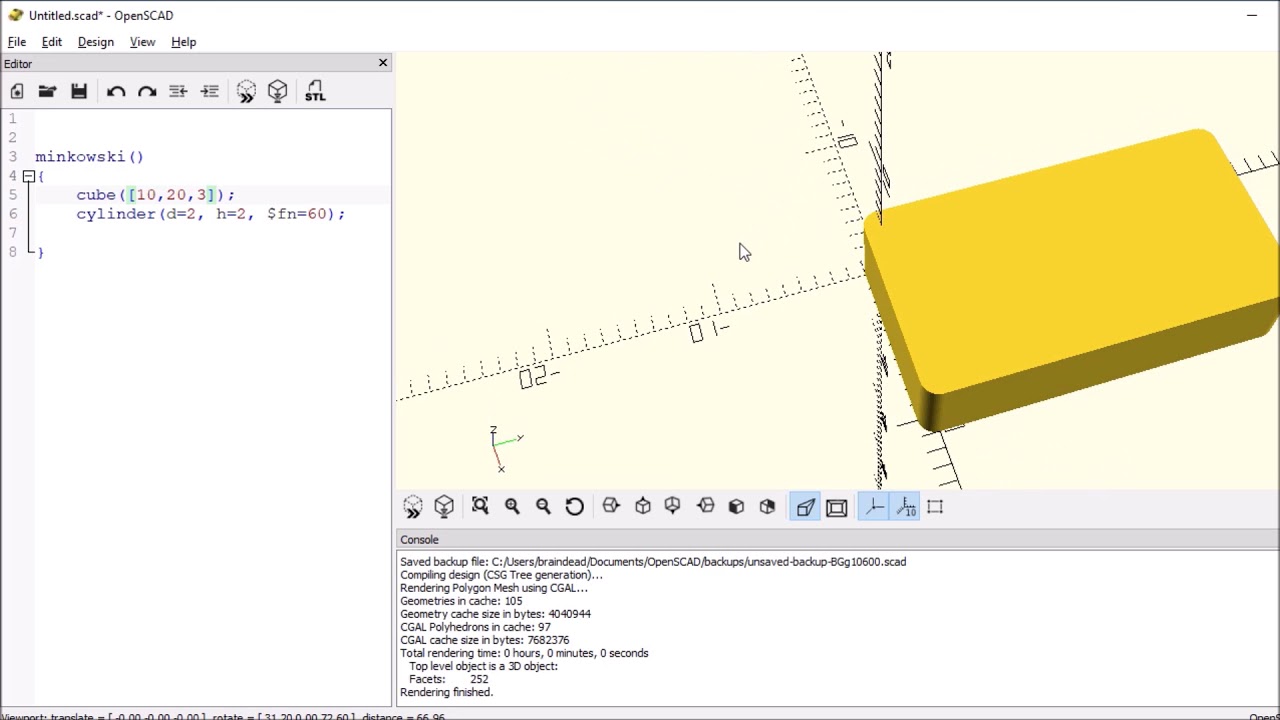Close the Editor panel

382,63
